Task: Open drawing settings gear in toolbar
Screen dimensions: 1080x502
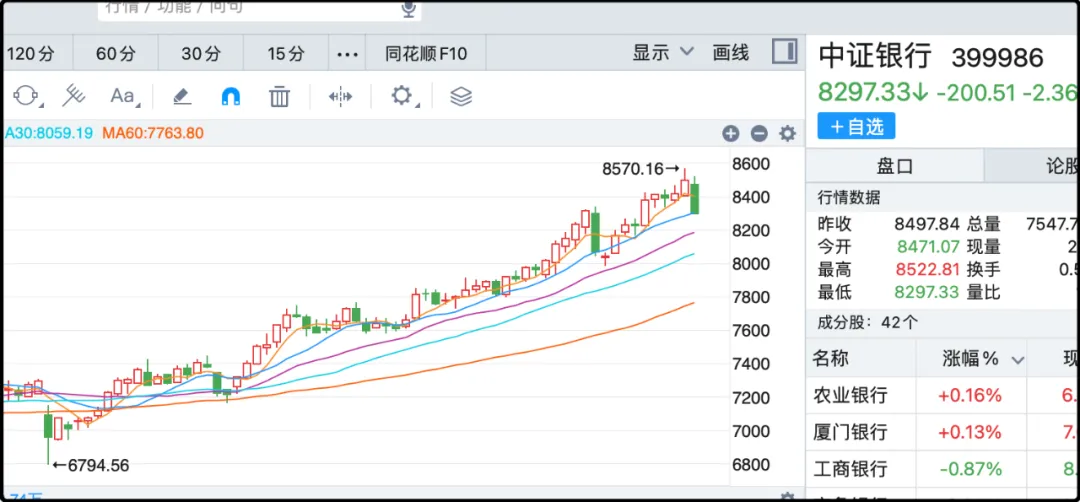Action: tap(402, 96)
